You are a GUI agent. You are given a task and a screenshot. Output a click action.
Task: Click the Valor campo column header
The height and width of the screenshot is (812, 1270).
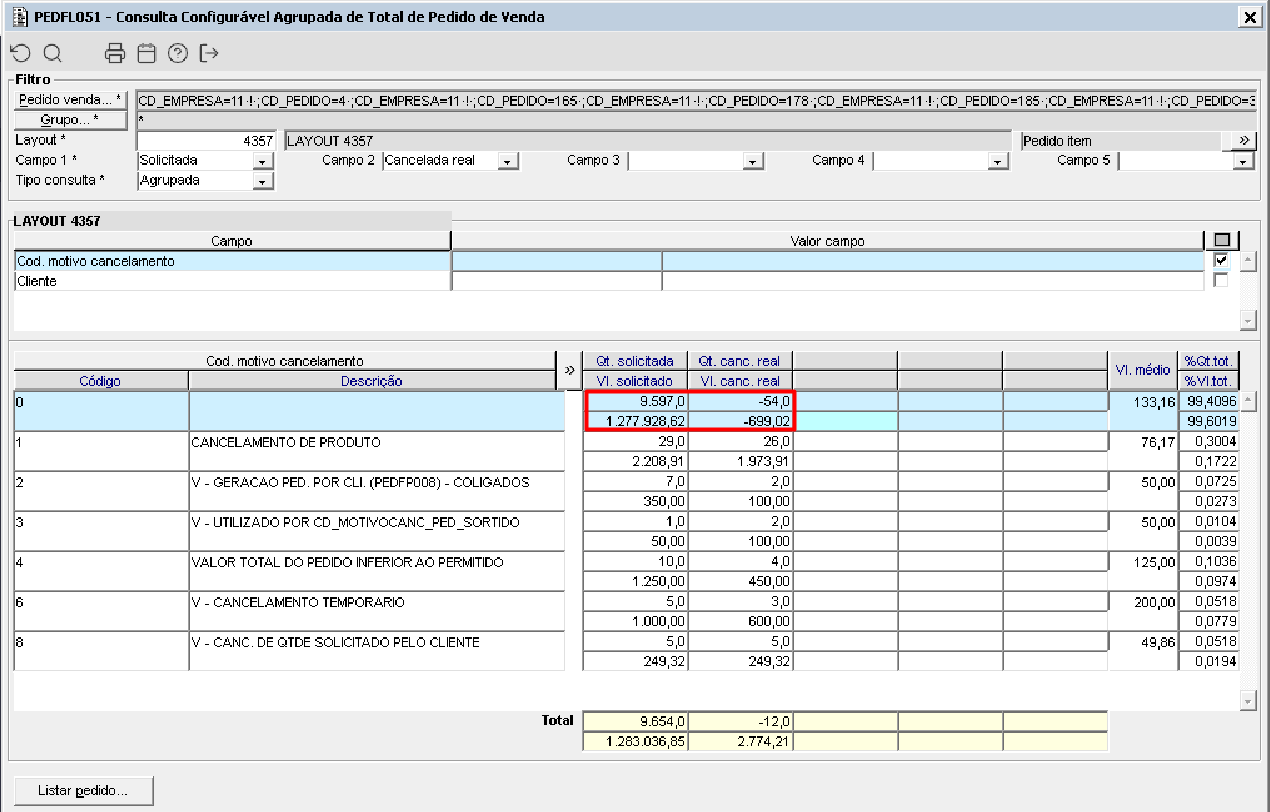pos(827,241)
